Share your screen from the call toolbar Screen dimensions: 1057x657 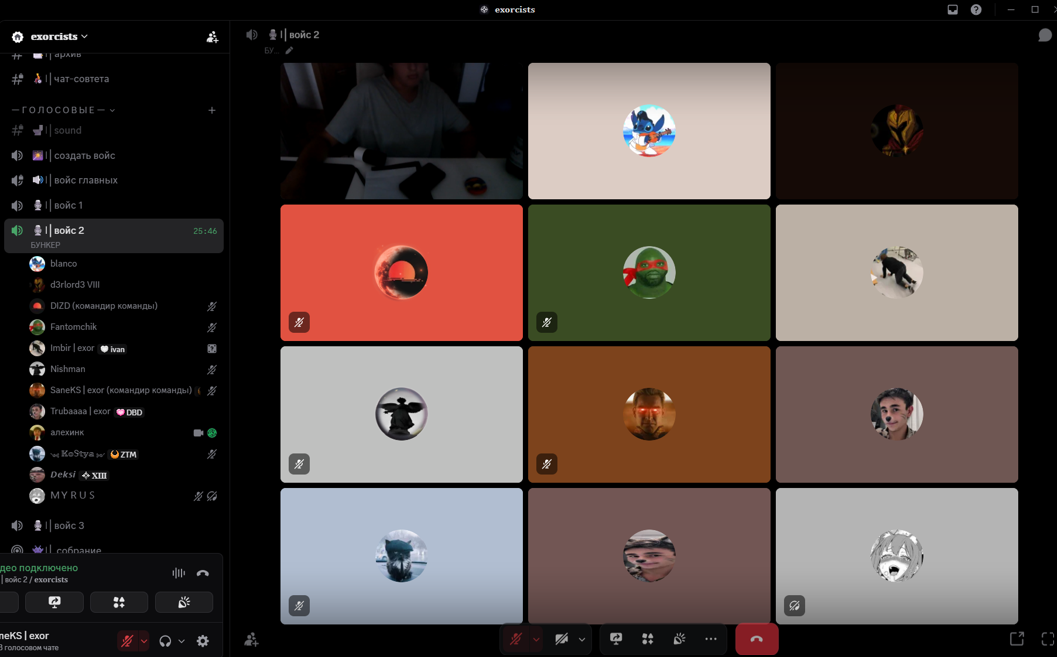(615, 639)
